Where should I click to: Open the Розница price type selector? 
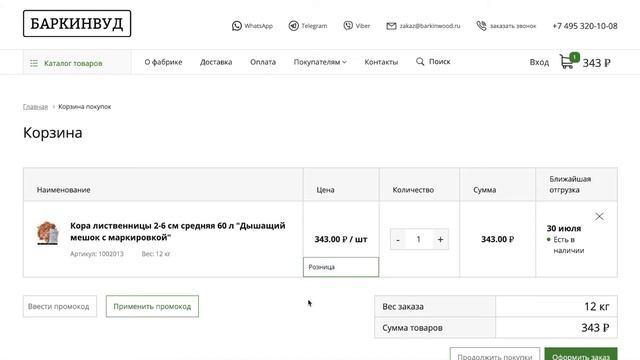(x=341, y=267)
